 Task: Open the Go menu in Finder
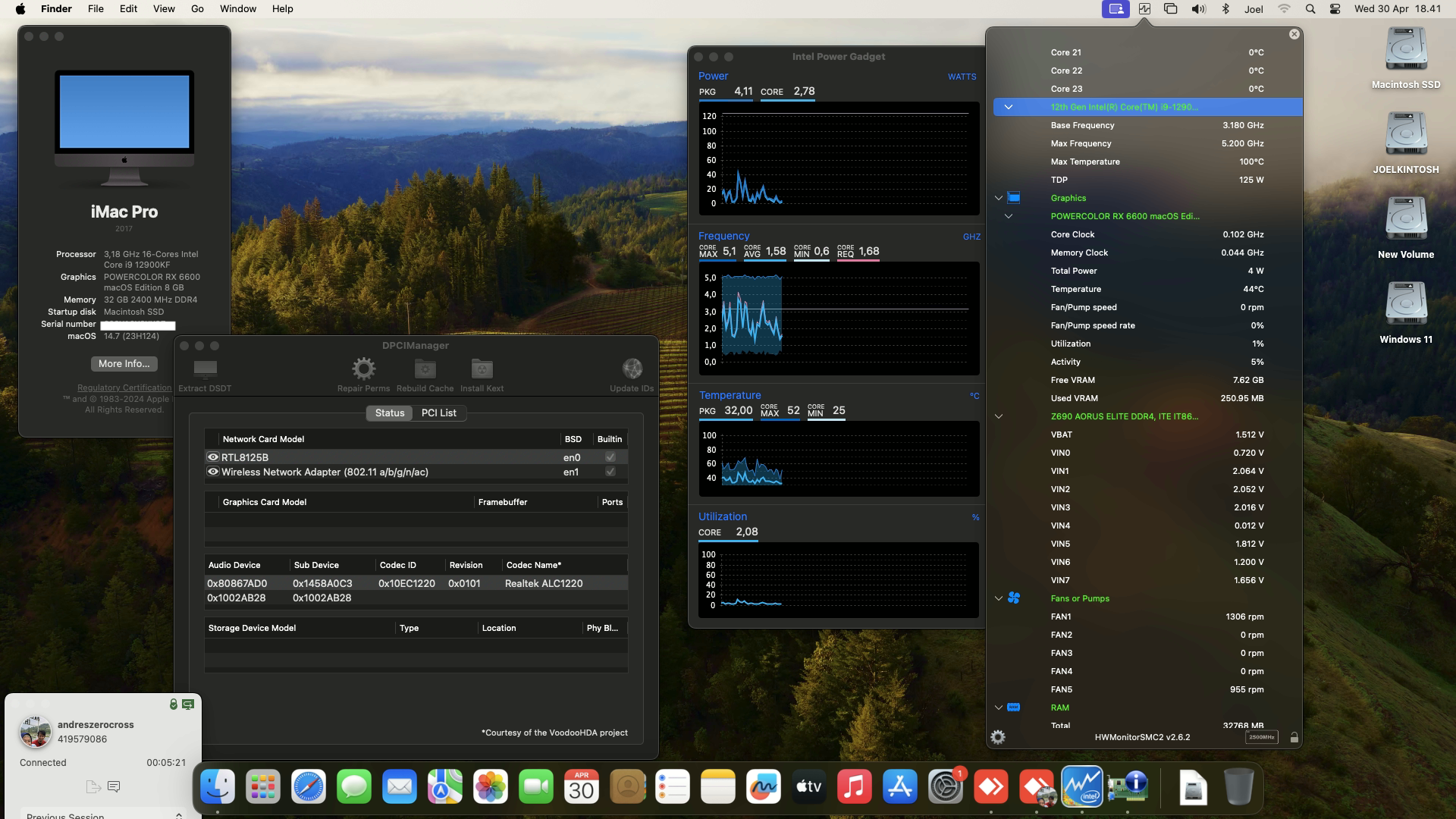[x=196, y=8]
